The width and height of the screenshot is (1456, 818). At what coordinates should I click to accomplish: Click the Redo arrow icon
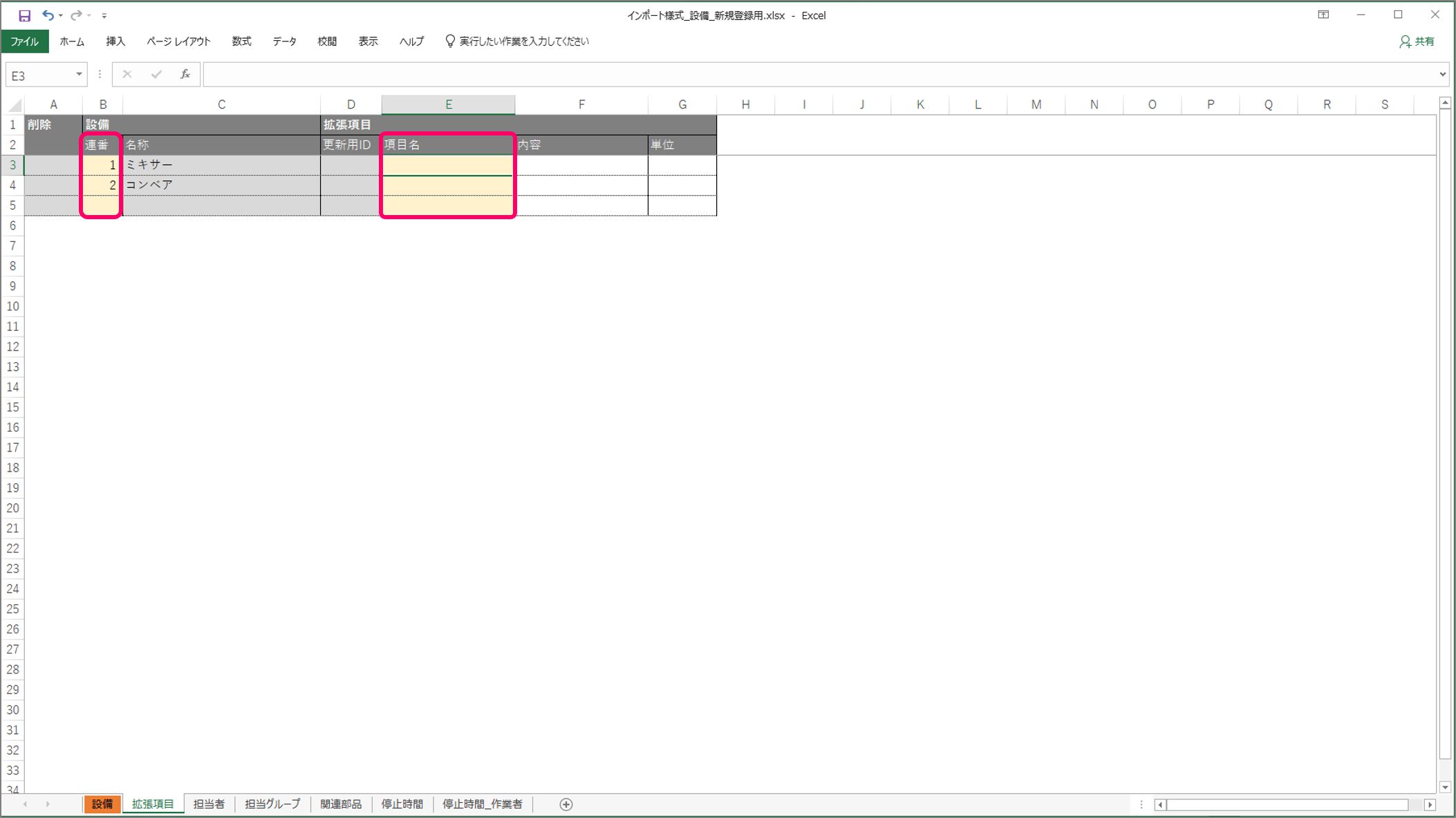pos(76,15)
